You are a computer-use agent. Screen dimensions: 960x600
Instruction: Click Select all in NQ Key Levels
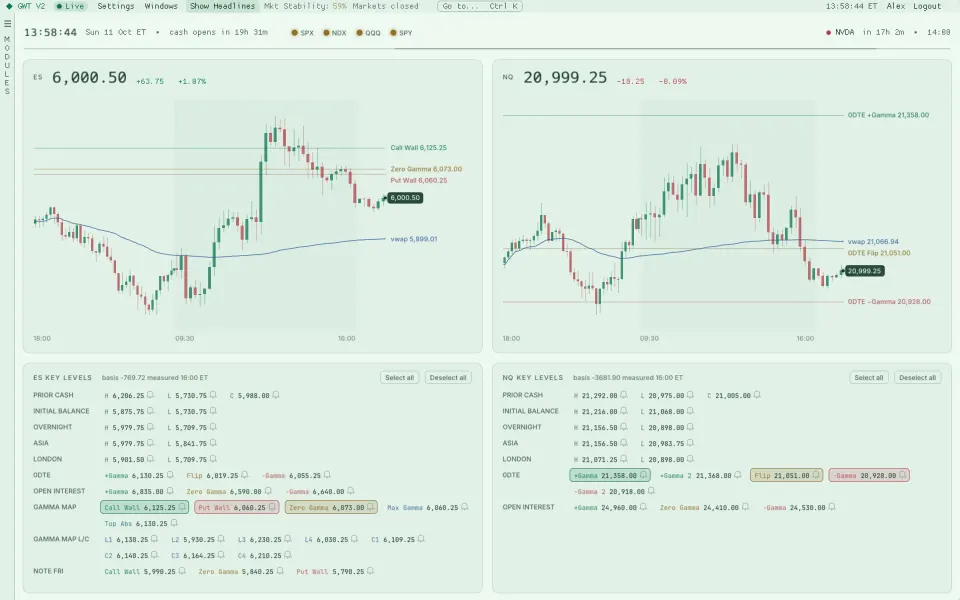coord(869,378)
